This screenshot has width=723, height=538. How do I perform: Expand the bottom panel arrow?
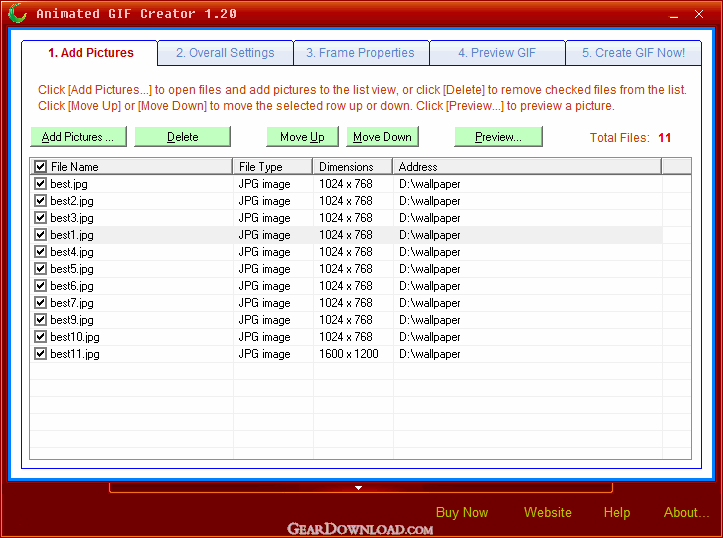[358, 488]
